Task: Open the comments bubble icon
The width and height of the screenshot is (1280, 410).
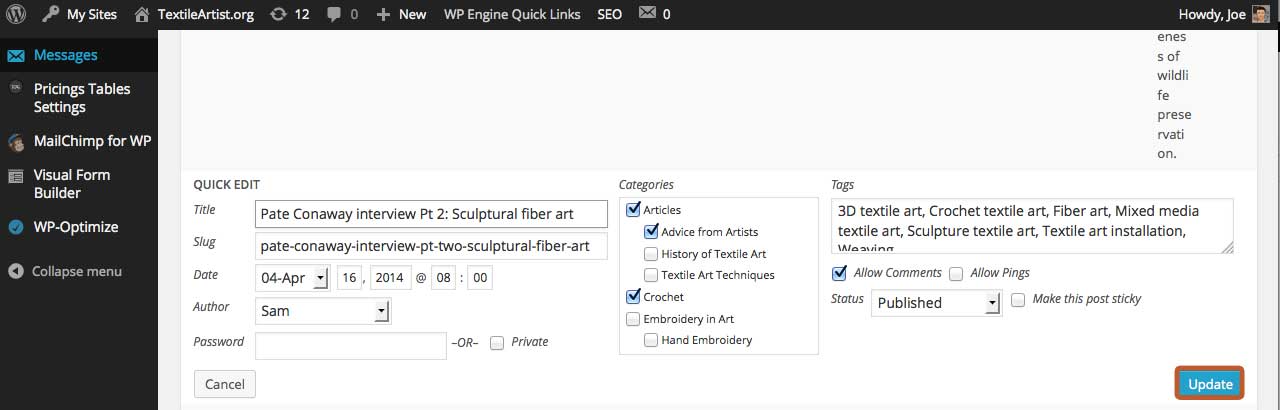Action: (333, 14)
